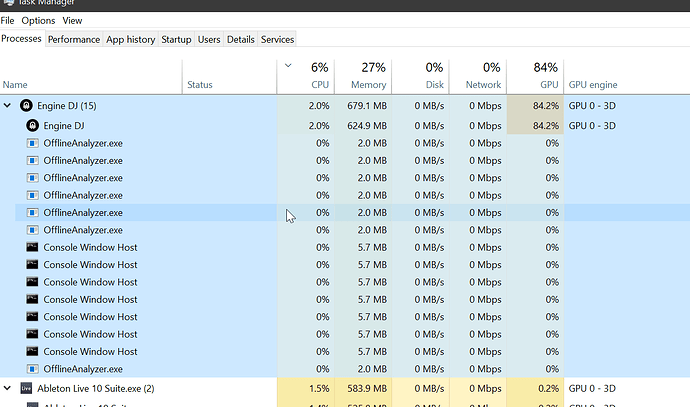Select the Engine DJ (15) group row
The width and height of the screenshot is (690, 407).
tap(345, 106)
